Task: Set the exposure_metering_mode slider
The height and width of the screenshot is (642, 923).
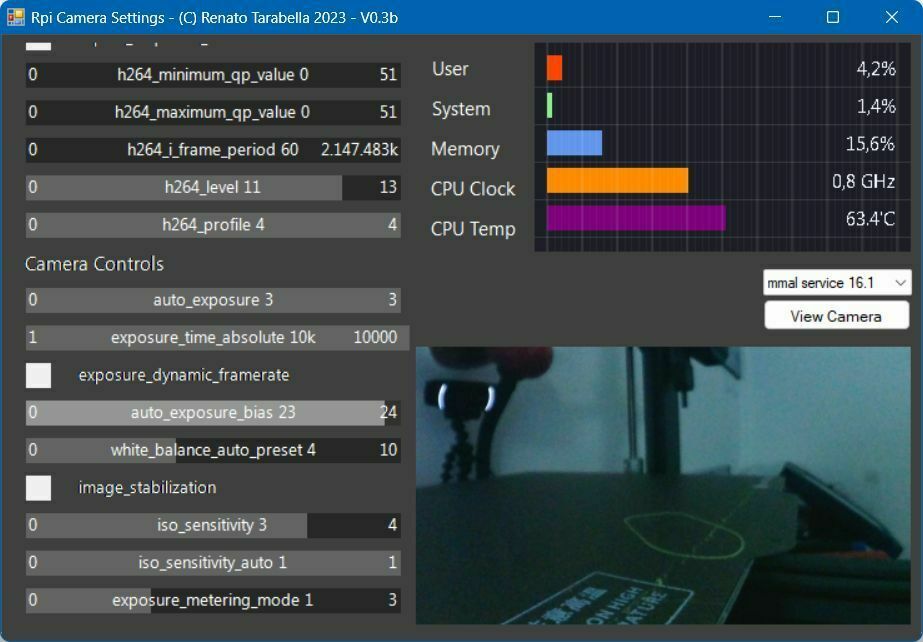Action: click(x=212, y=600)
